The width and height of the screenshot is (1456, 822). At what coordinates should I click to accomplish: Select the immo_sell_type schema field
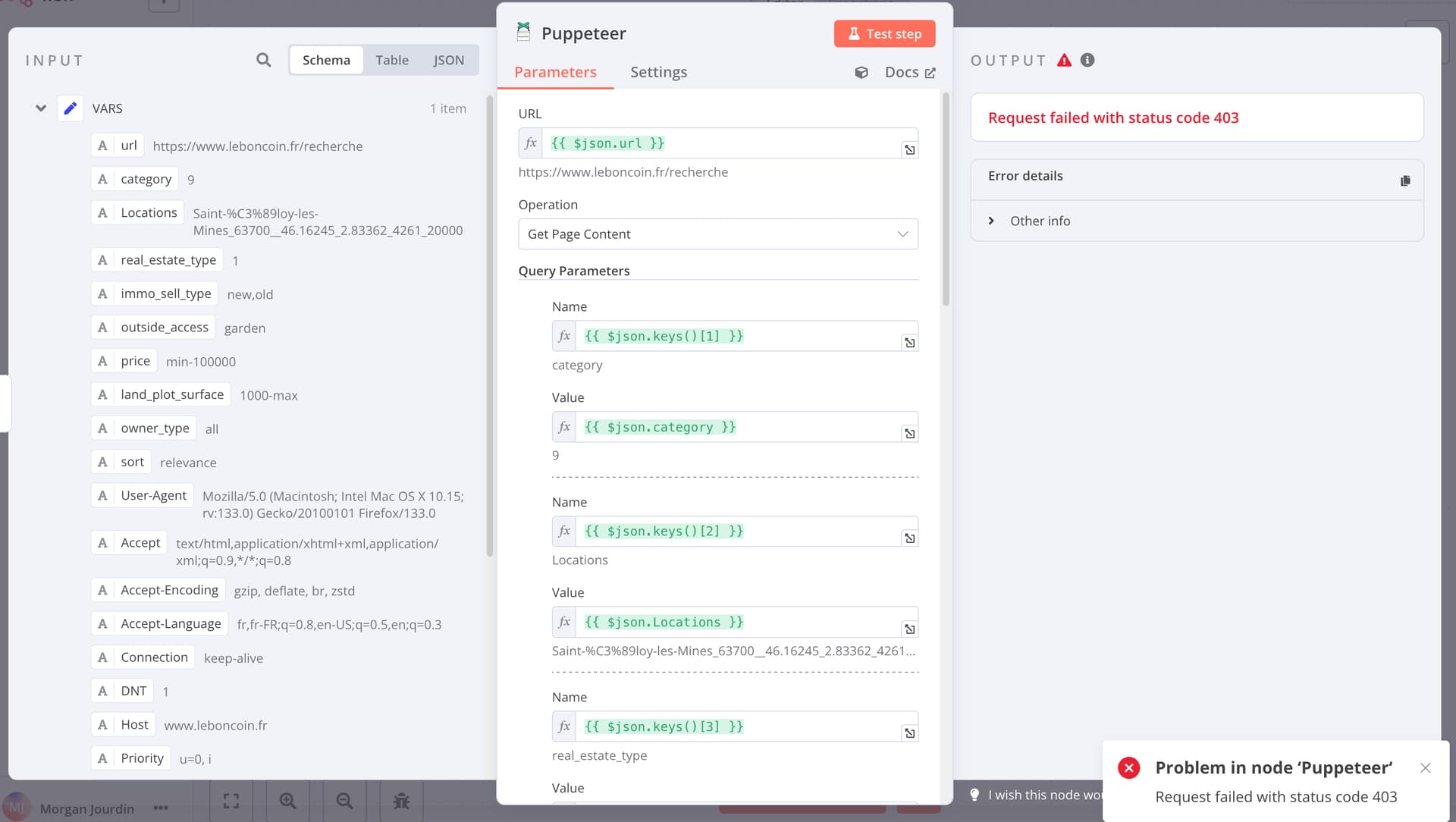tap(155, 293)
